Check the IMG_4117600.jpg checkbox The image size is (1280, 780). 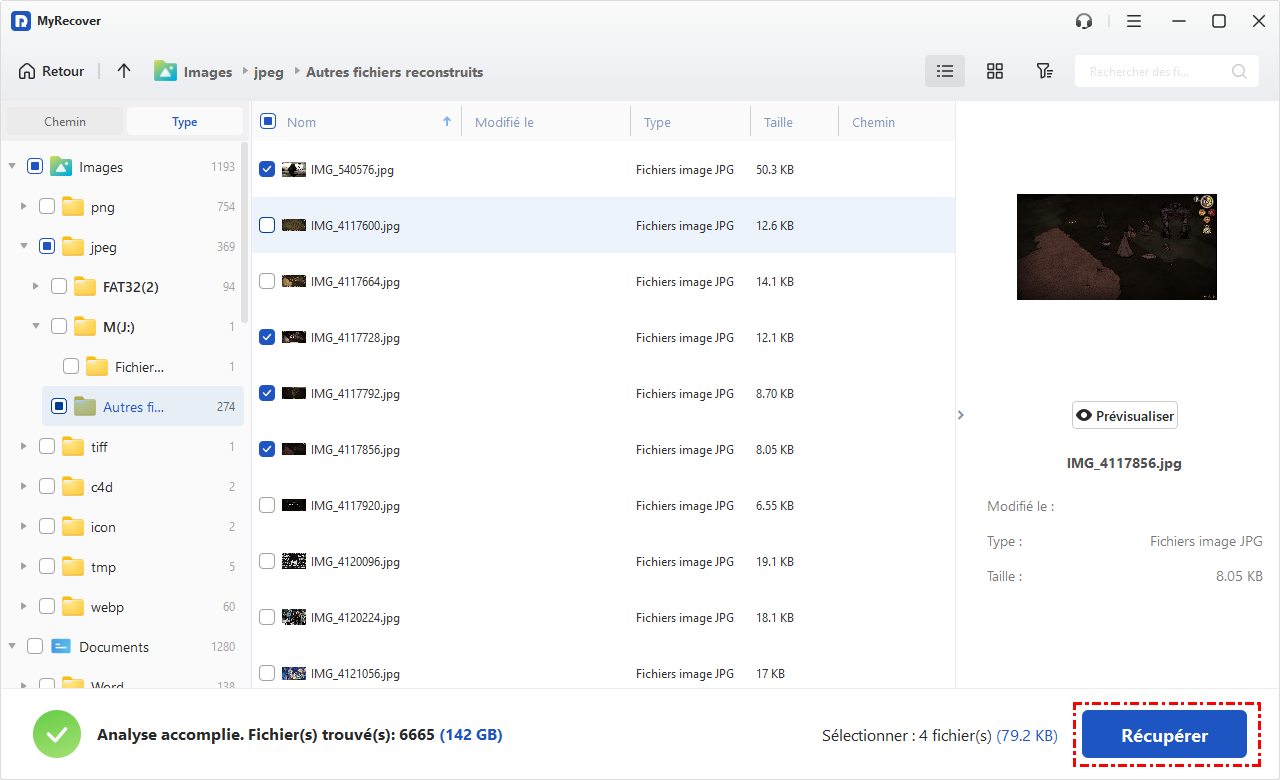(x=267, y=226)
